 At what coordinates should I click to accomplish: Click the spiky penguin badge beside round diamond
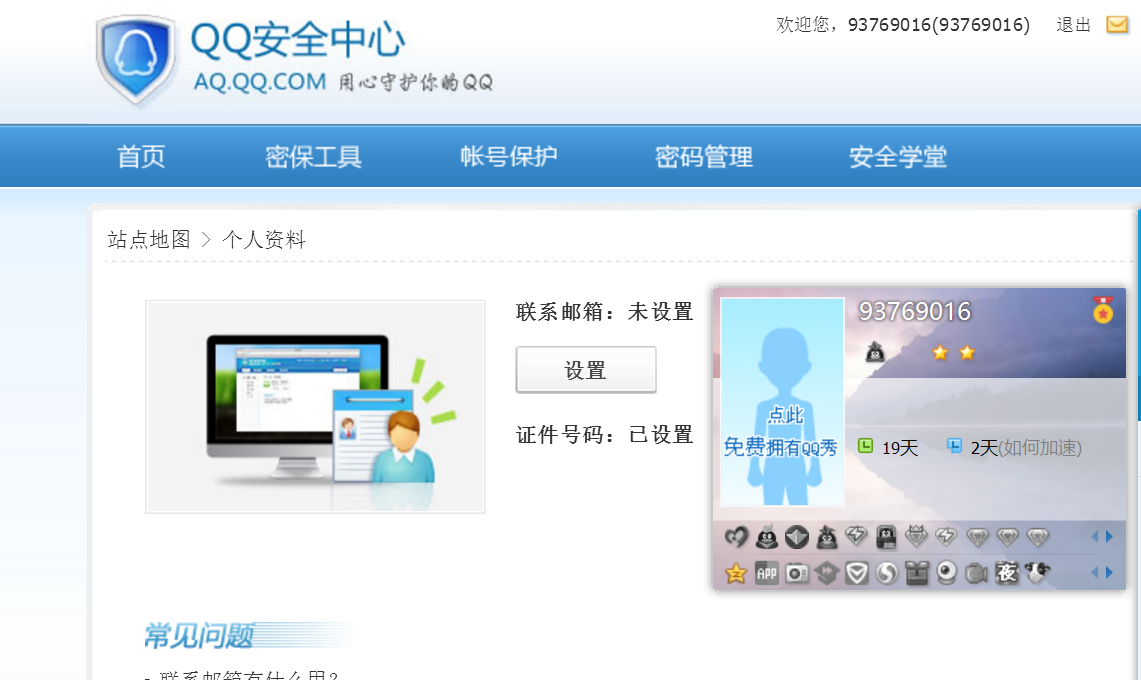click(x=827, y=537)
